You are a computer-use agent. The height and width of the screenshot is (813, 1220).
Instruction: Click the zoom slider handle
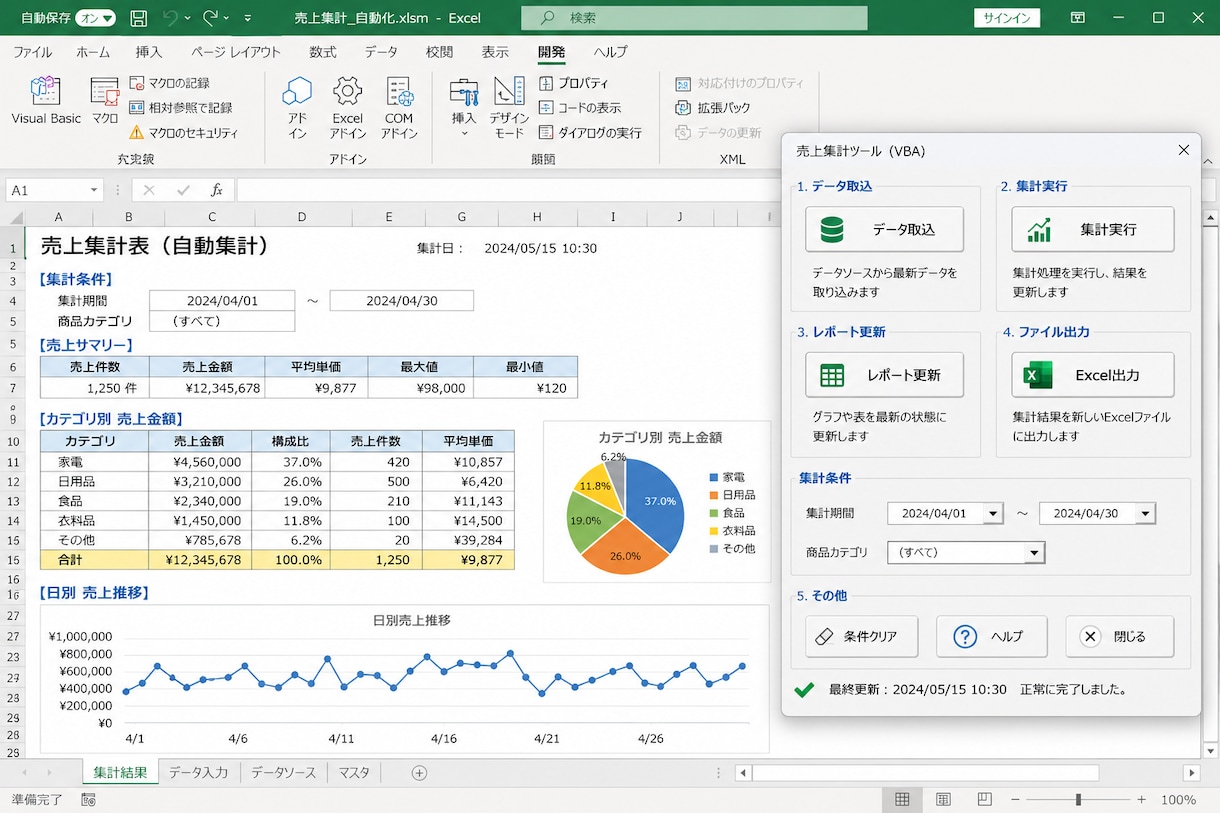(x=1078, y=800)
